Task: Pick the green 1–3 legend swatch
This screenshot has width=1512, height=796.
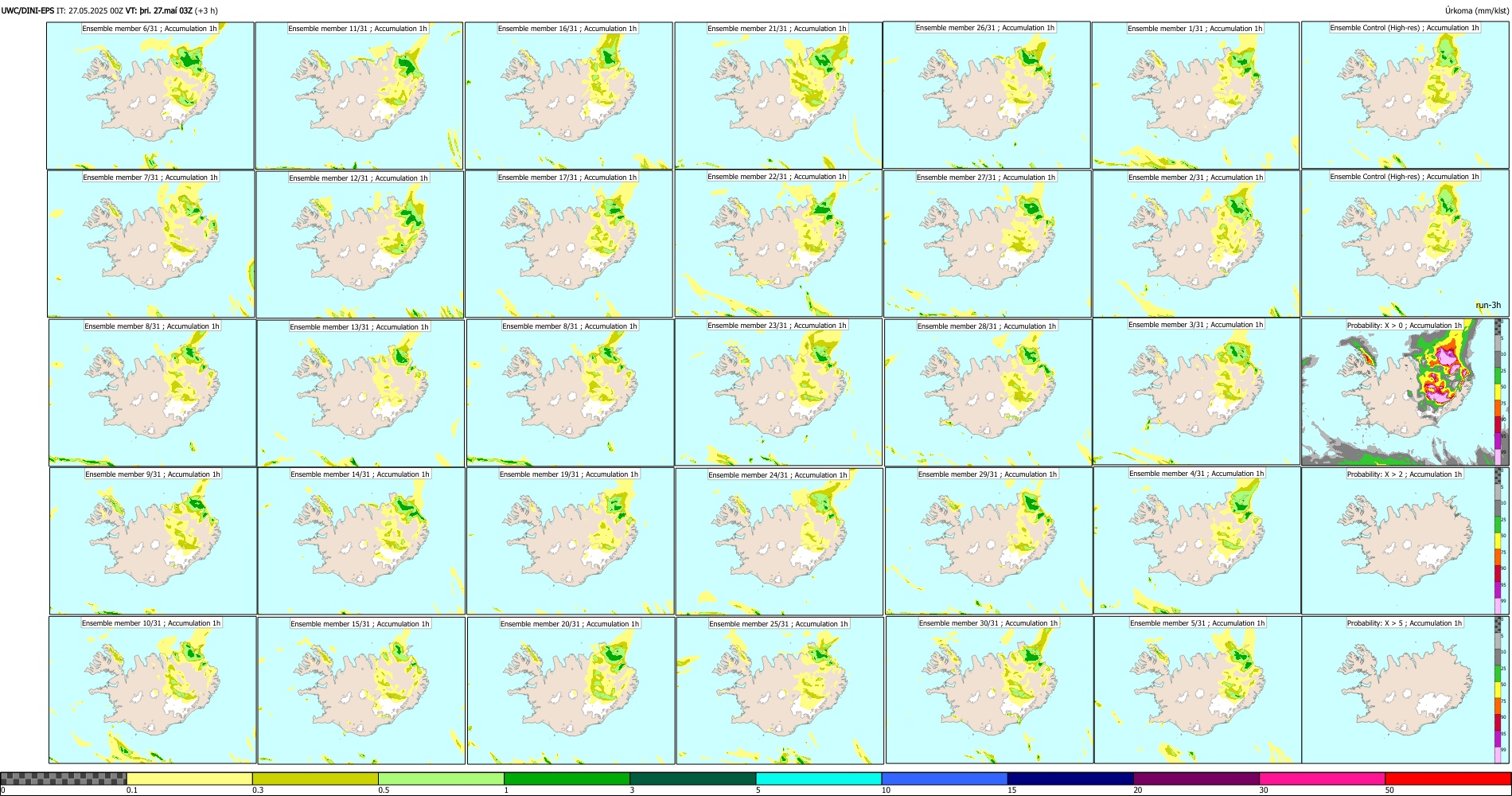Action: pyautogui.click(x=567, y=778)
